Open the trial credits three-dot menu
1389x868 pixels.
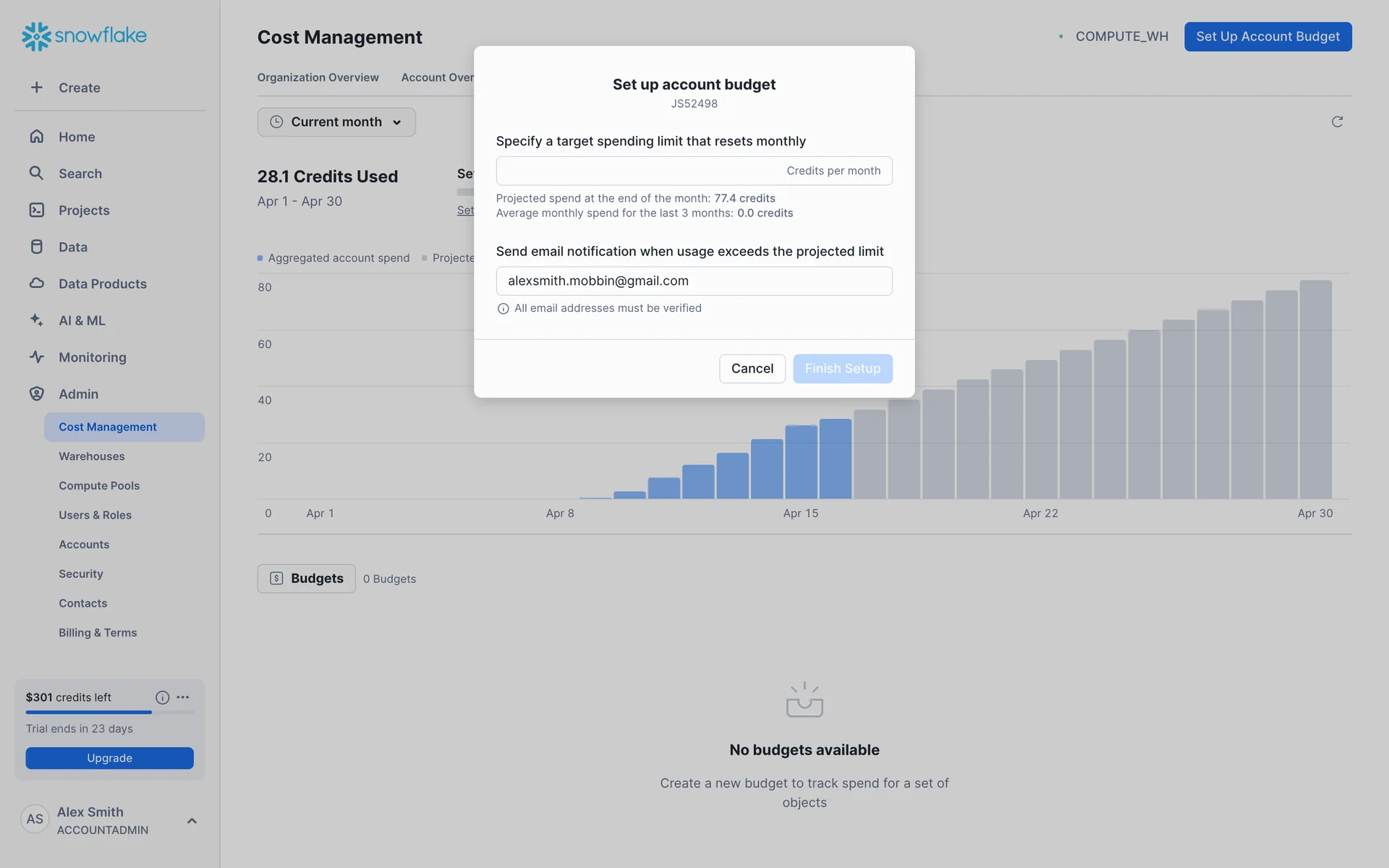(x=183, y=697)
